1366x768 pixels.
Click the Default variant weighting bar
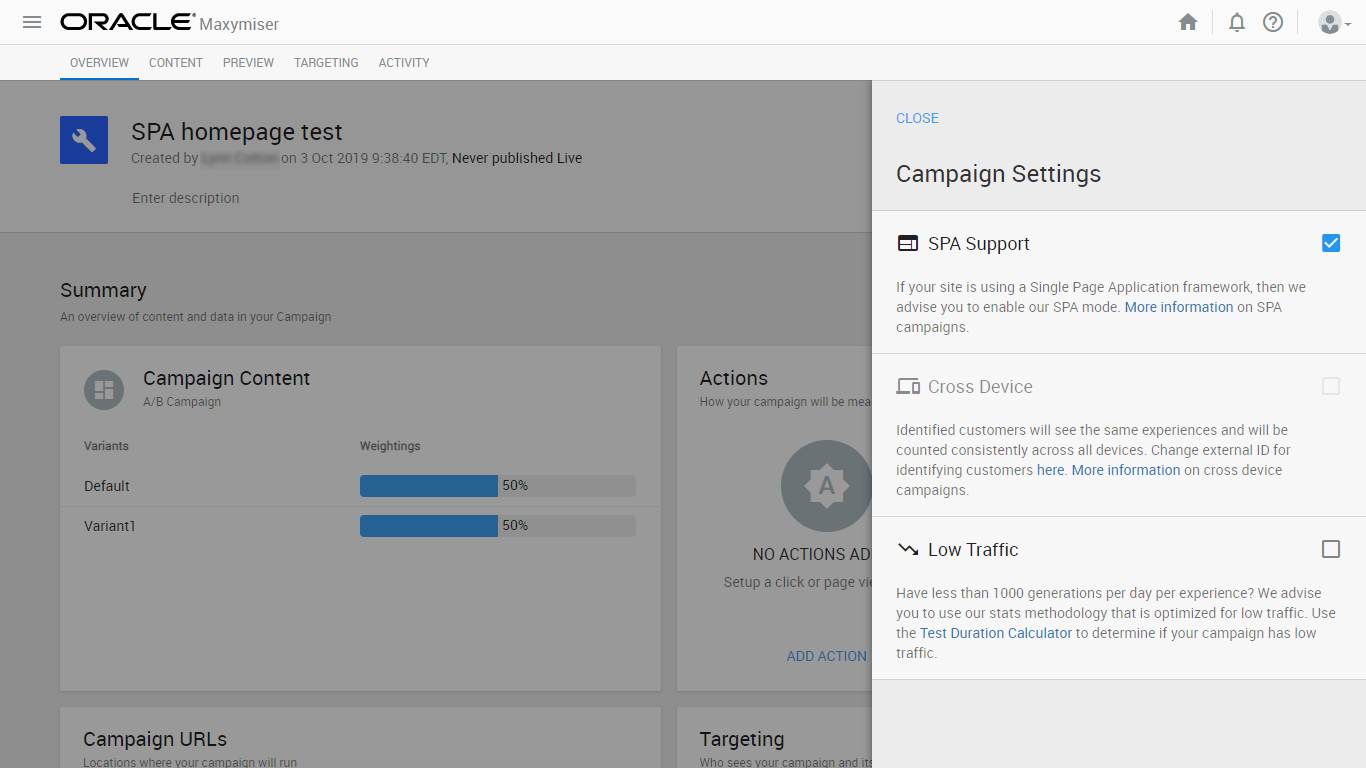(497, 486)
